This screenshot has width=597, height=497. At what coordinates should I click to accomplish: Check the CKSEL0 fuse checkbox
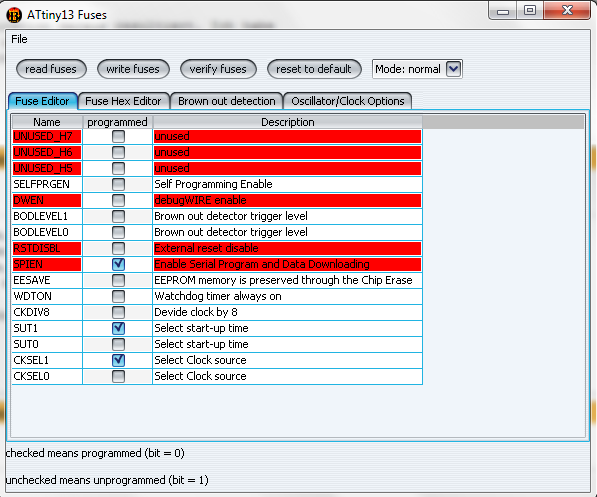coord(118,376)
